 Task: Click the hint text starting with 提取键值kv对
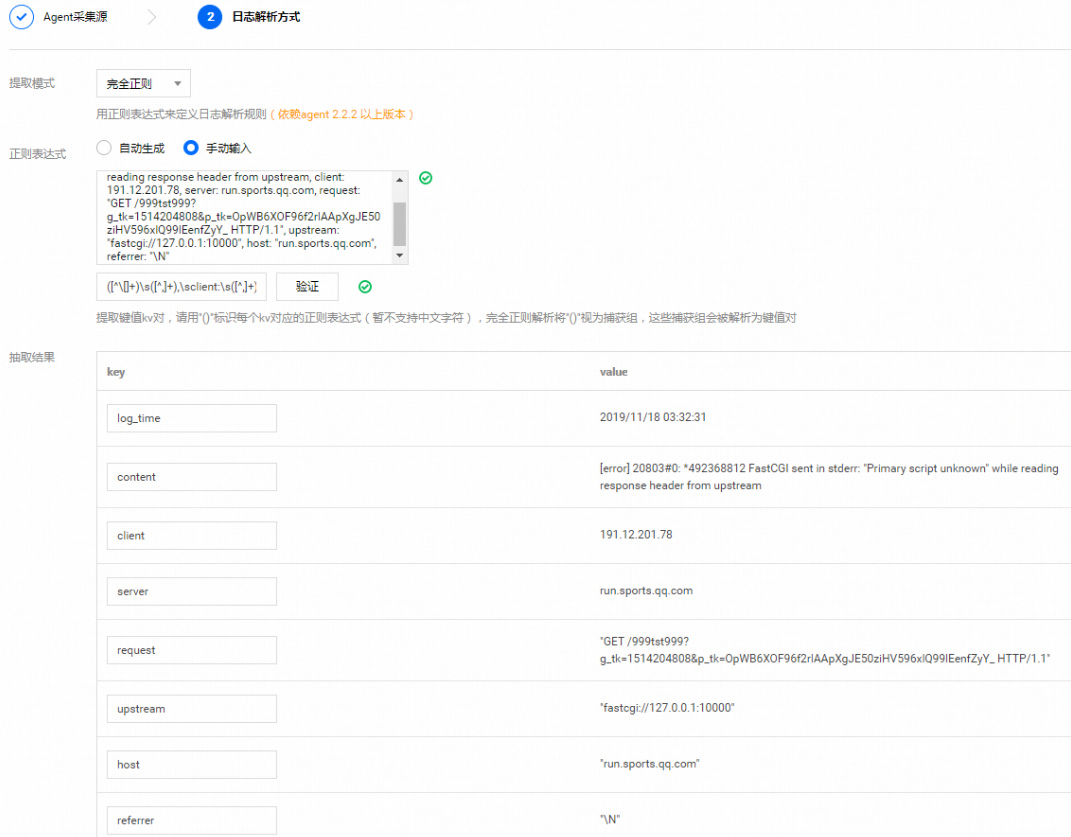point(446,318)
